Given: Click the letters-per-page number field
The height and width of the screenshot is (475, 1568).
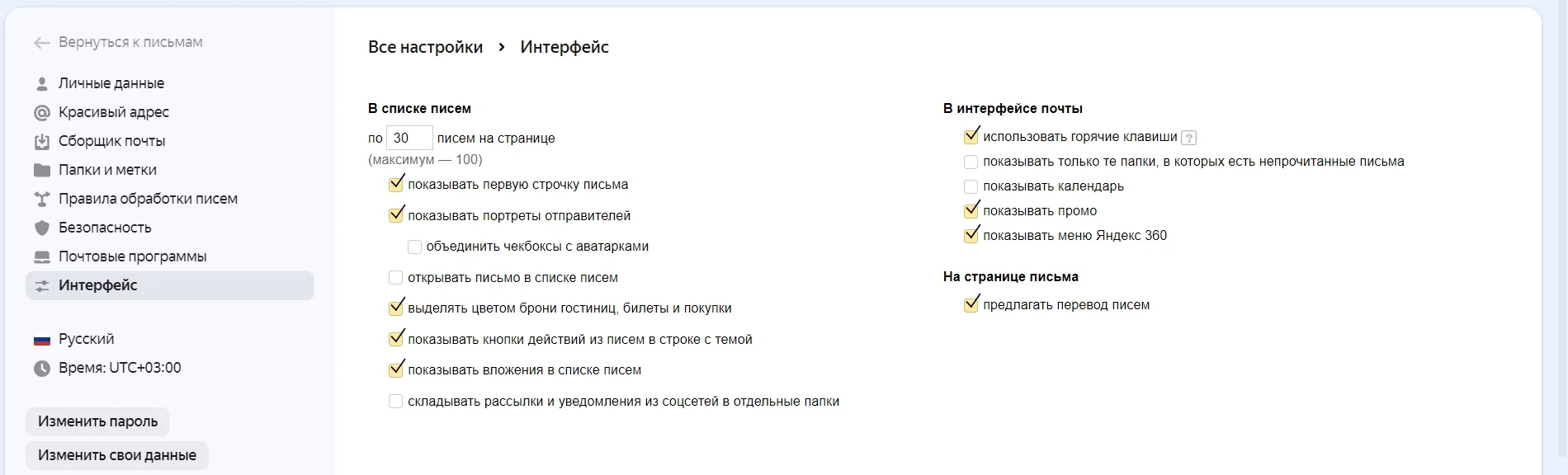Looking at the screenshot, I should click(409, 138).
